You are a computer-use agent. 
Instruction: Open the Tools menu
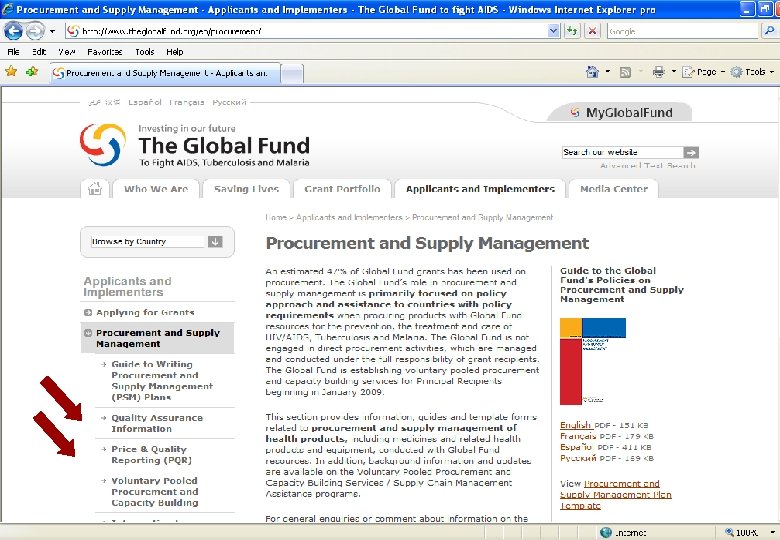pos(144,52)
